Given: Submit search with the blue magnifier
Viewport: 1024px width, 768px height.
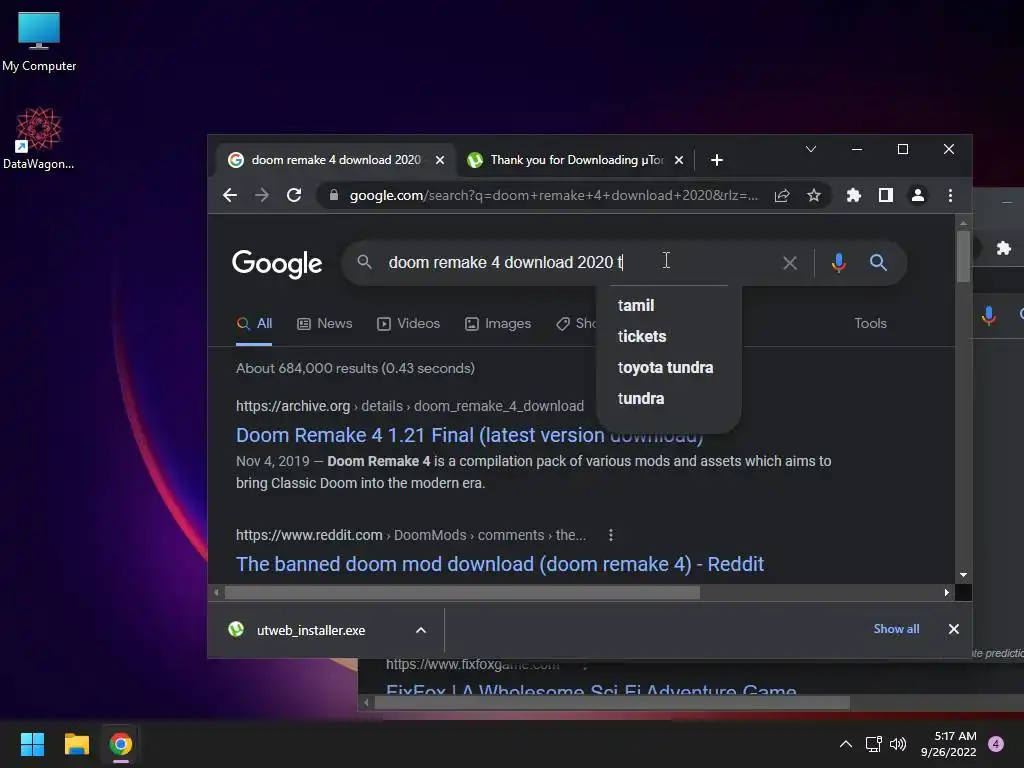Looking at the screenshot, I should click(878, 263).
